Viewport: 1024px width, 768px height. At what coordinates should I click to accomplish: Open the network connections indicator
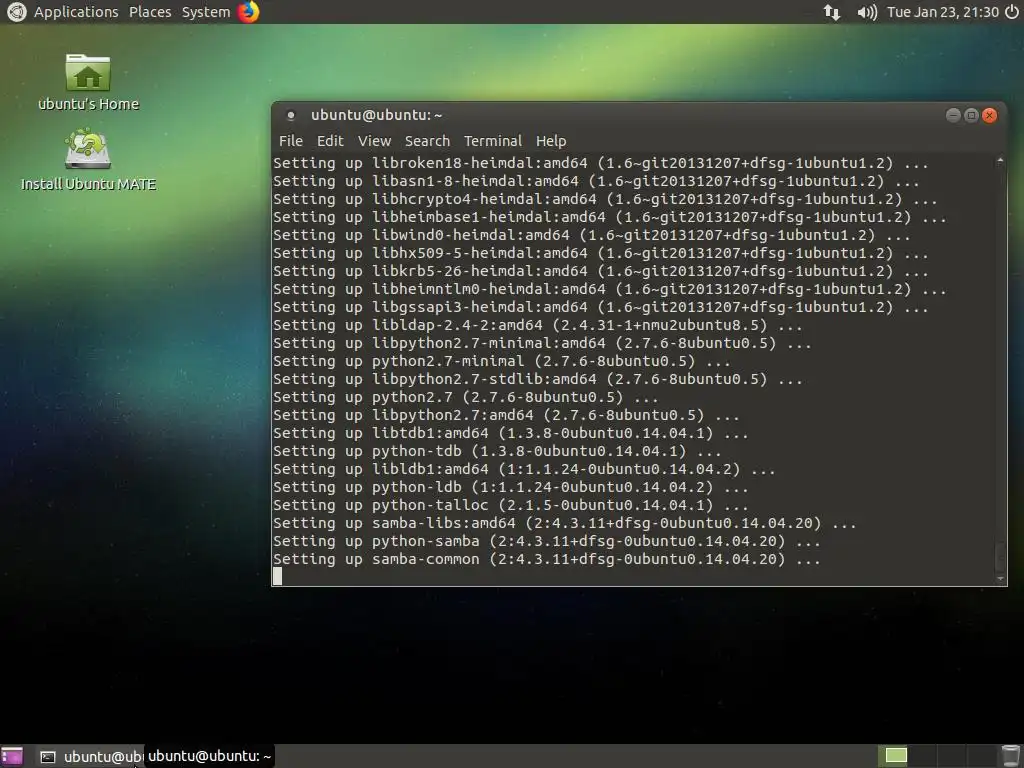tap(831, 12)
